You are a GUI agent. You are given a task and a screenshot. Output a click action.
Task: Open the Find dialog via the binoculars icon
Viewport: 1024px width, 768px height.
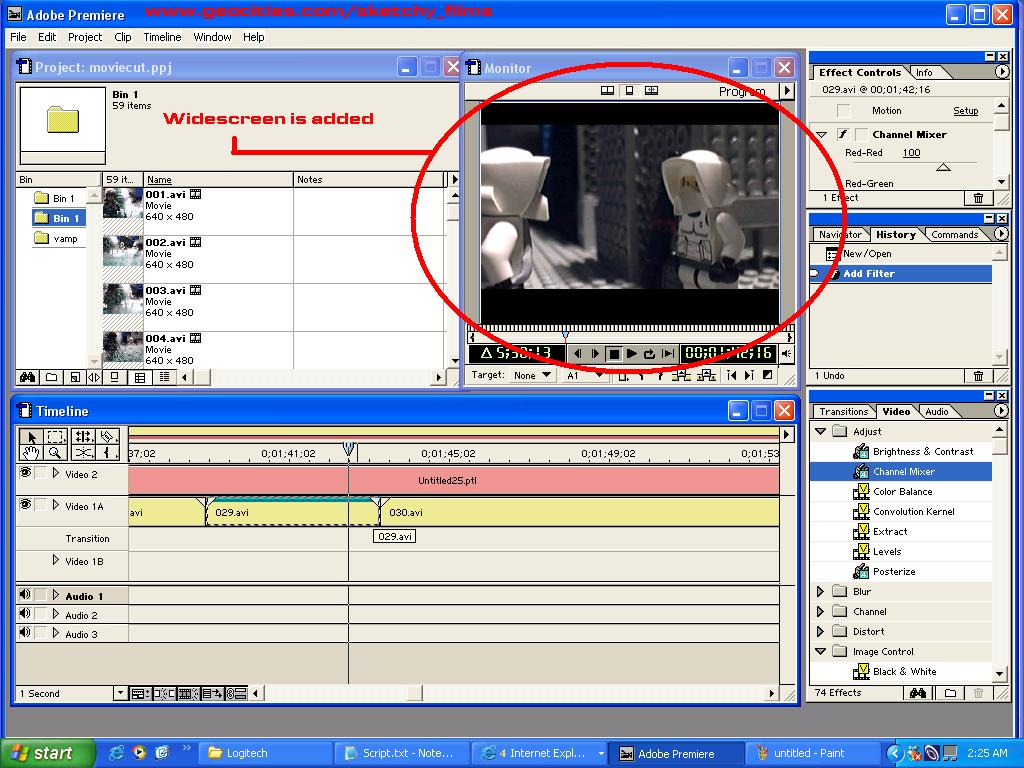coord(27,377)
